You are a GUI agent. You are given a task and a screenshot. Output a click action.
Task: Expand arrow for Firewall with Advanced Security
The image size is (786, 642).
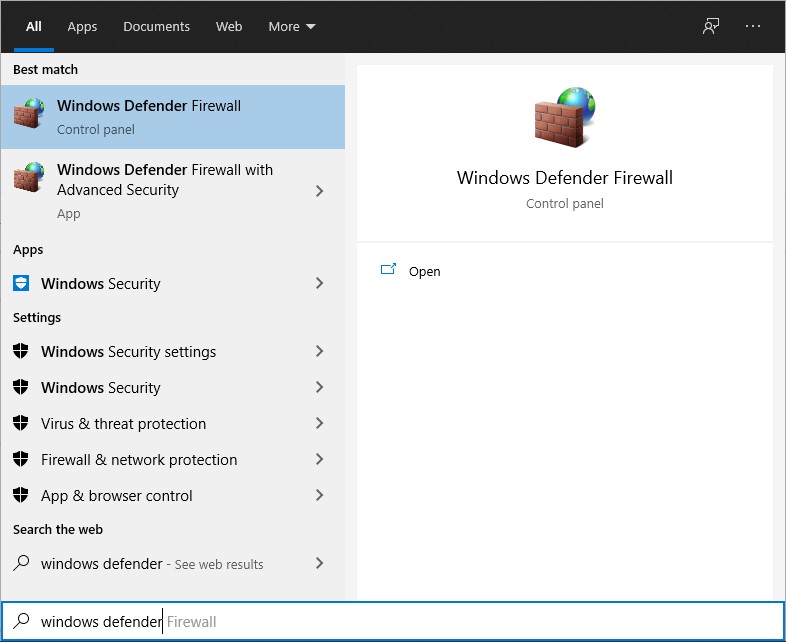pos(319,191)
